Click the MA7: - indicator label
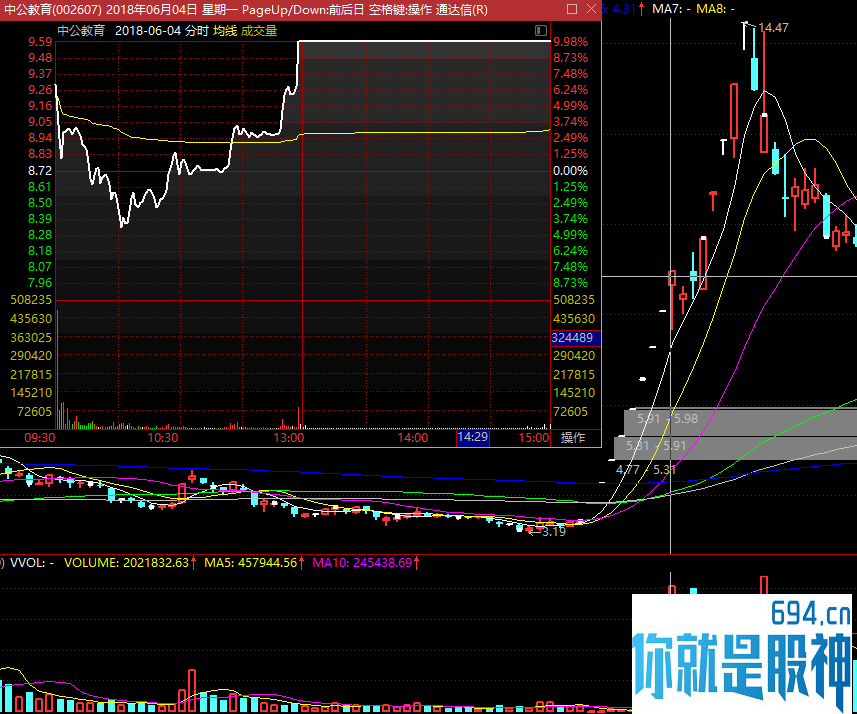Viewport: 857px width, 714px height. tap(671, 9)
